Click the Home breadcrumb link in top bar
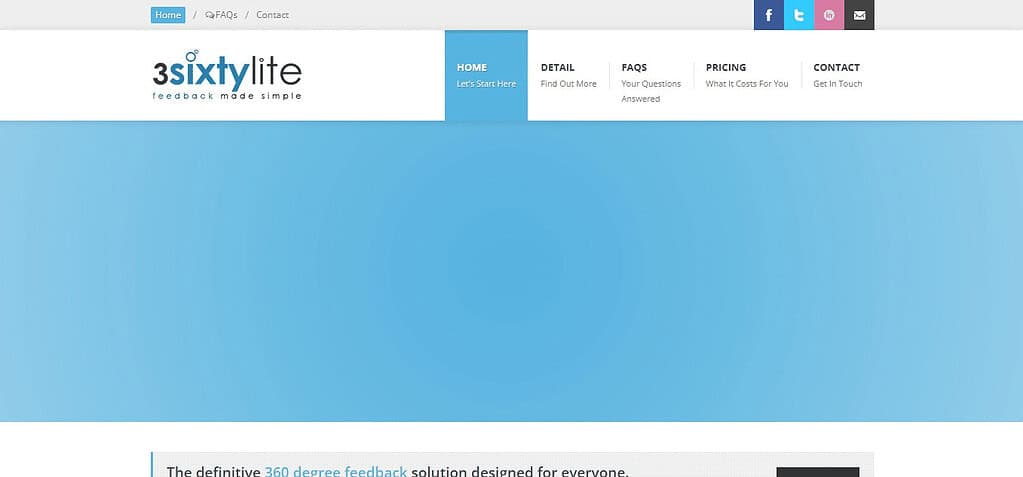This screenshot has height=477, width=1023. pos(168,15)
